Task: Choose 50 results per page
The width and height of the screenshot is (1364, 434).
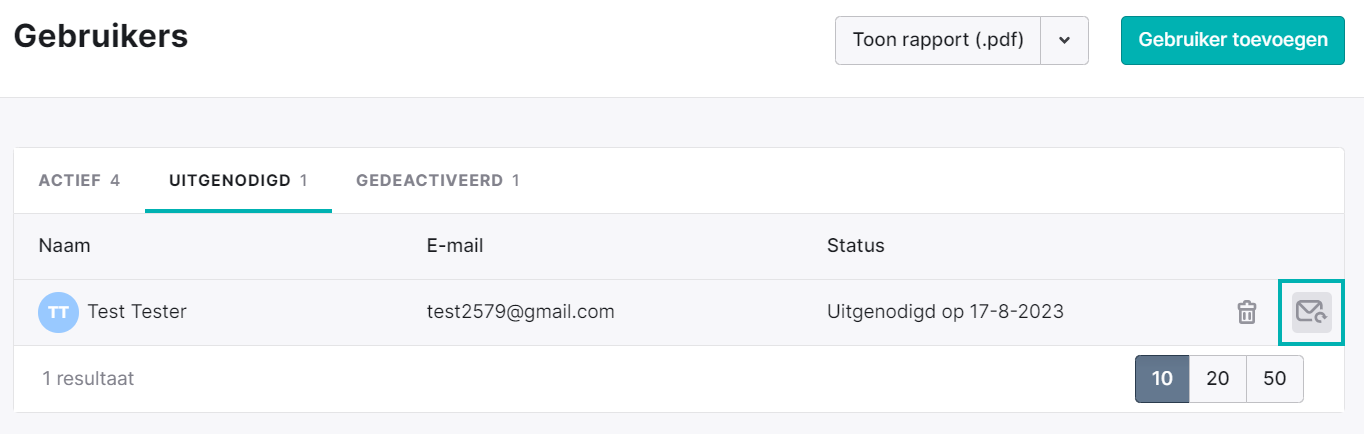Action: pyautogui.click(x=1275, y=379)
